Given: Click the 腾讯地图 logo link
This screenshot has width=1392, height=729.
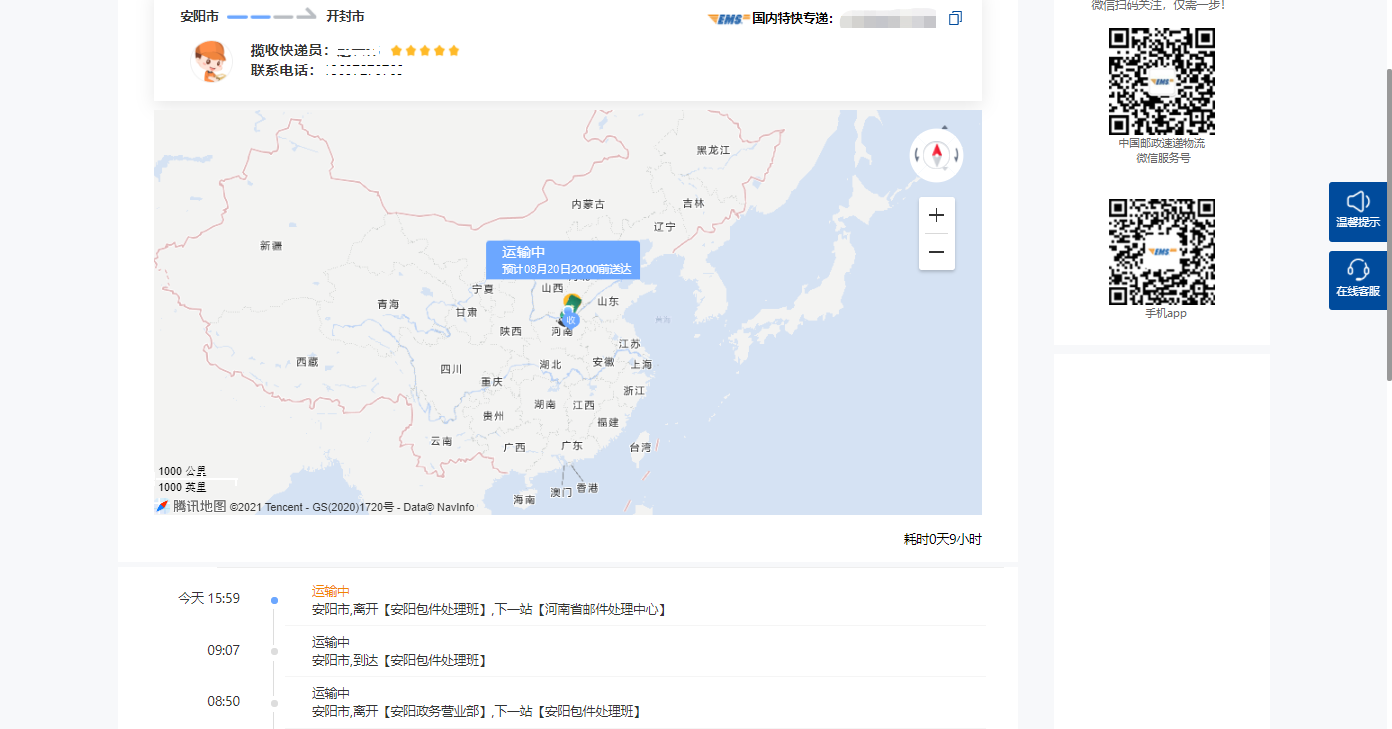Looking at the screenshot, I should click(191, 506).
